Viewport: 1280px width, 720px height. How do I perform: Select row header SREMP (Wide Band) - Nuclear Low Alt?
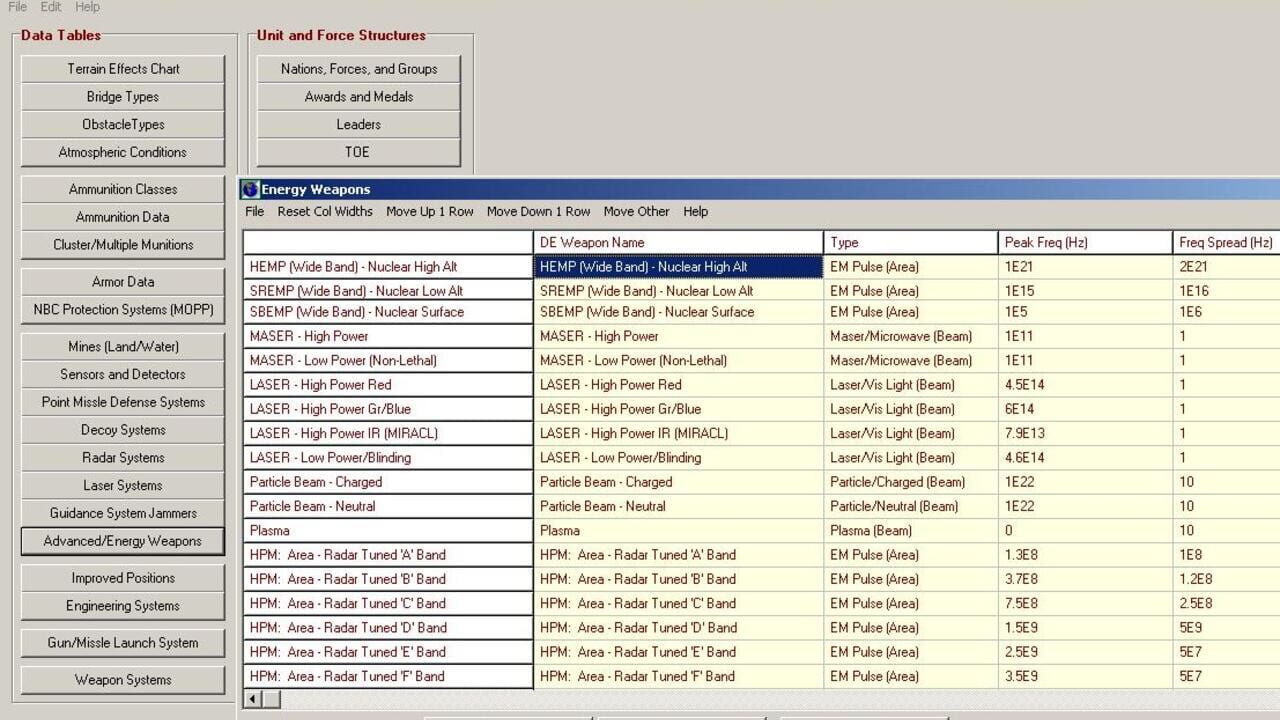click(388, 291)
